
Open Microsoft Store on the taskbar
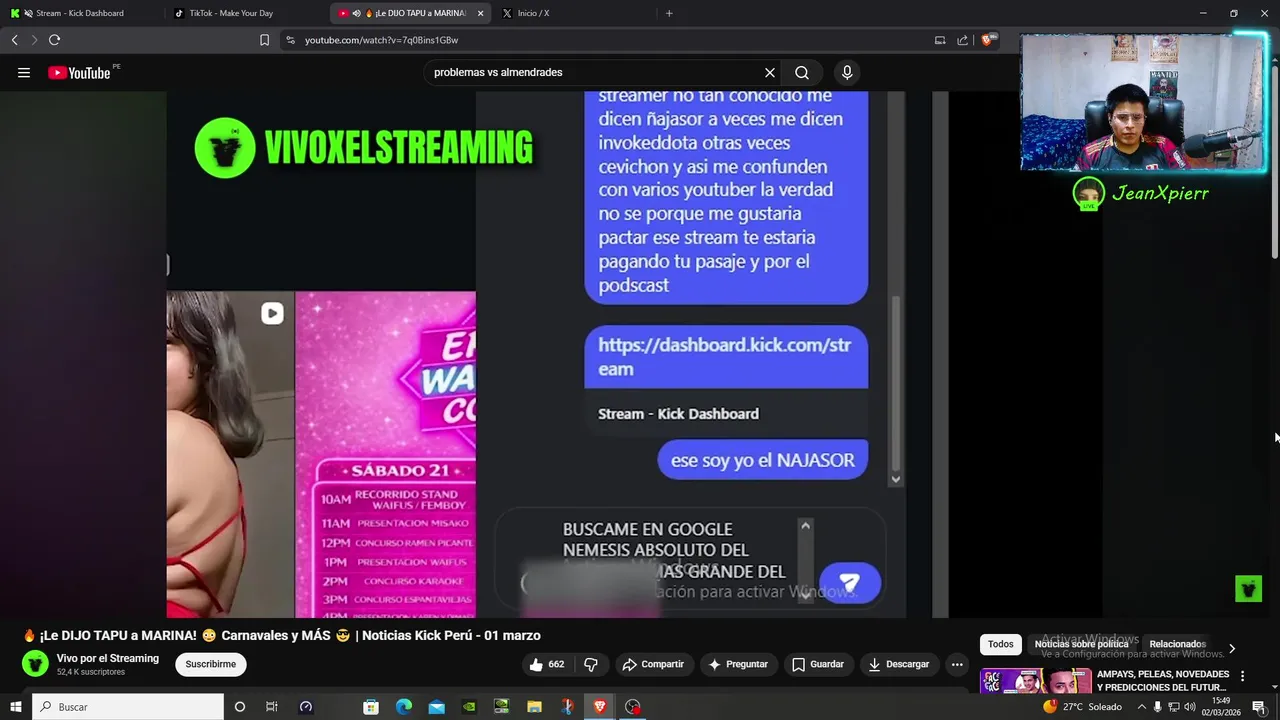(371, 707)
